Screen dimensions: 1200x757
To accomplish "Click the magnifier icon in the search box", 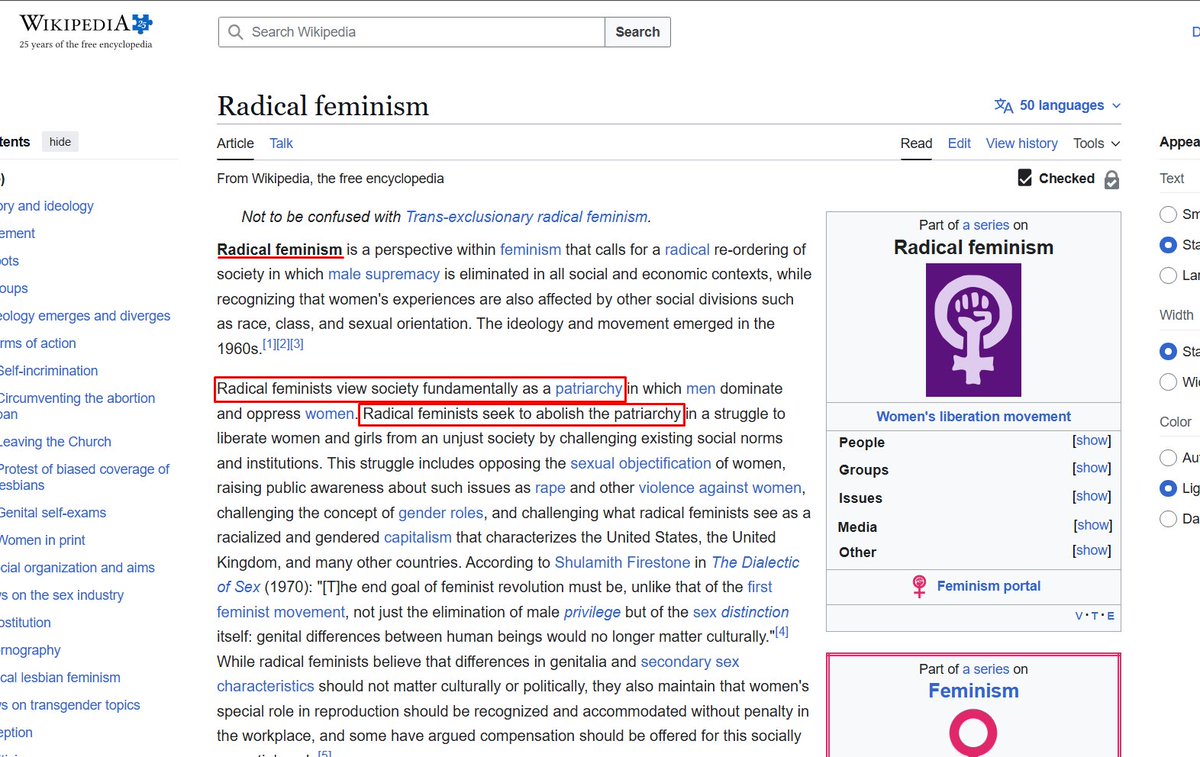I will [236, 32].
